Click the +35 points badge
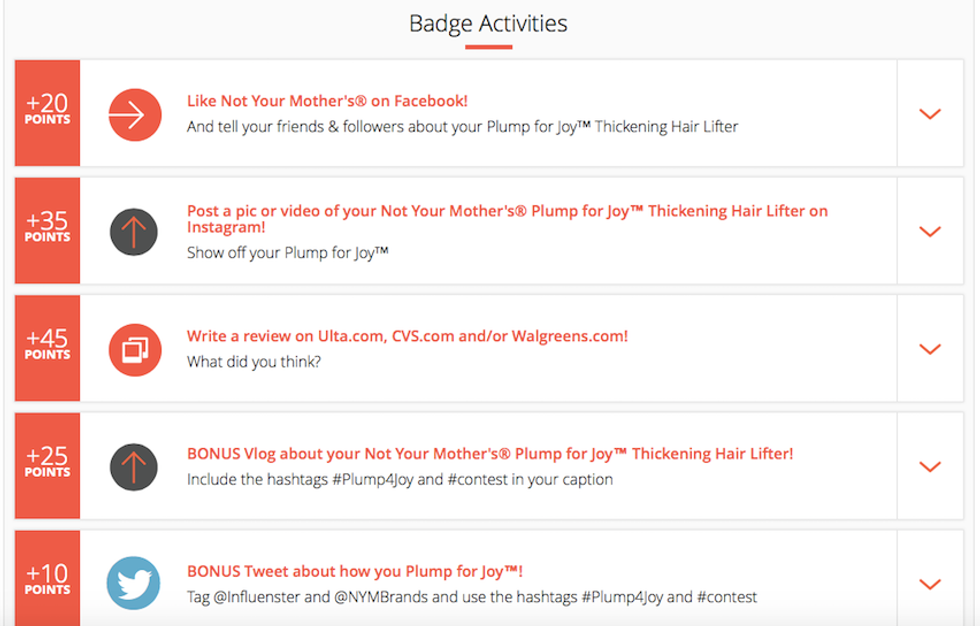 point(47,230)
